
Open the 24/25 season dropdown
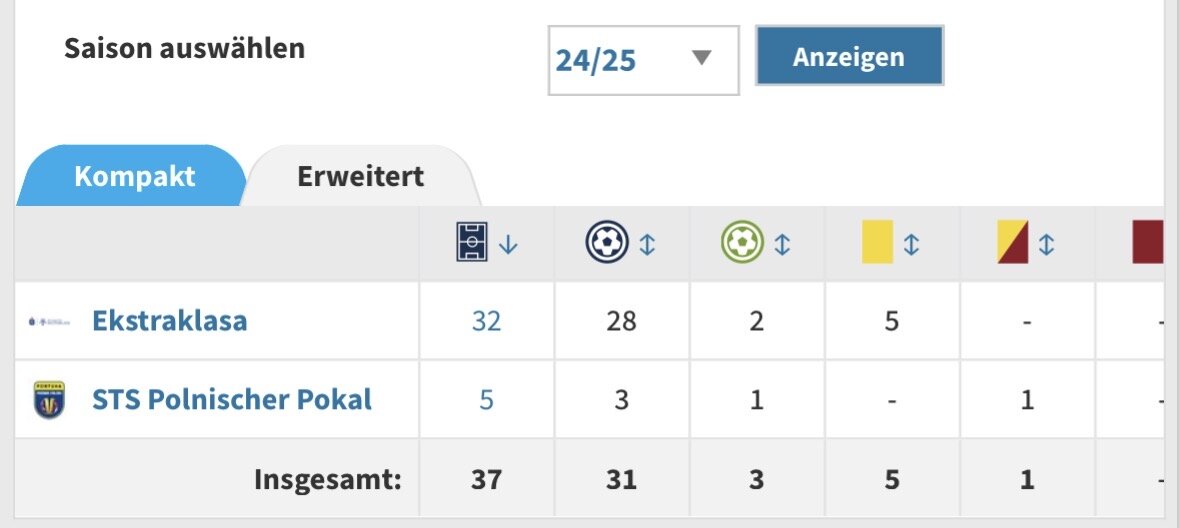pos(644,60)
